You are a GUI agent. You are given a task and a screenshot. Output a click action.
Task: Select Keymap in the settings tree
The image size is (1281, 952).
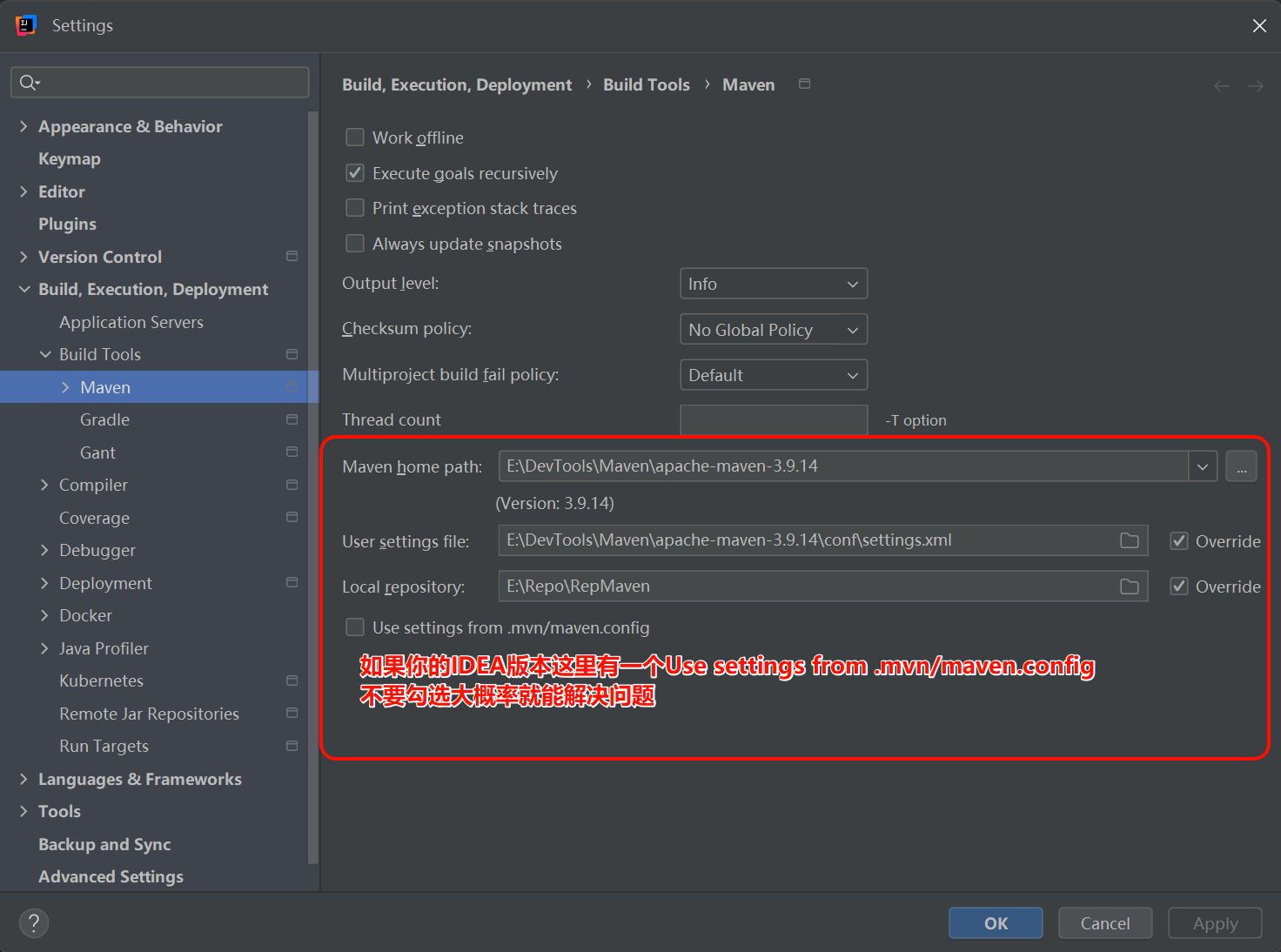pyautogui.click(x=70, y=159)
